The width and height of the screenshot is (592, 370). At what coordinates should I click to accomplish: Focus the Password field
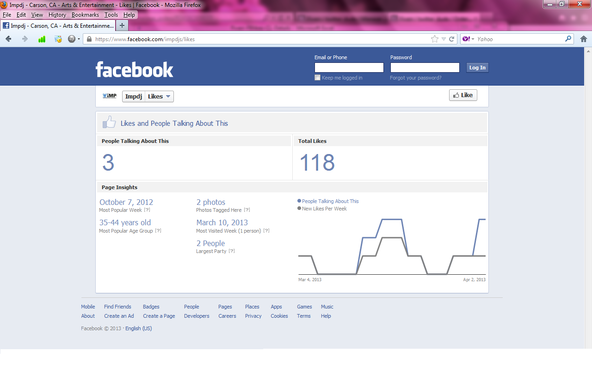[425, 68]
